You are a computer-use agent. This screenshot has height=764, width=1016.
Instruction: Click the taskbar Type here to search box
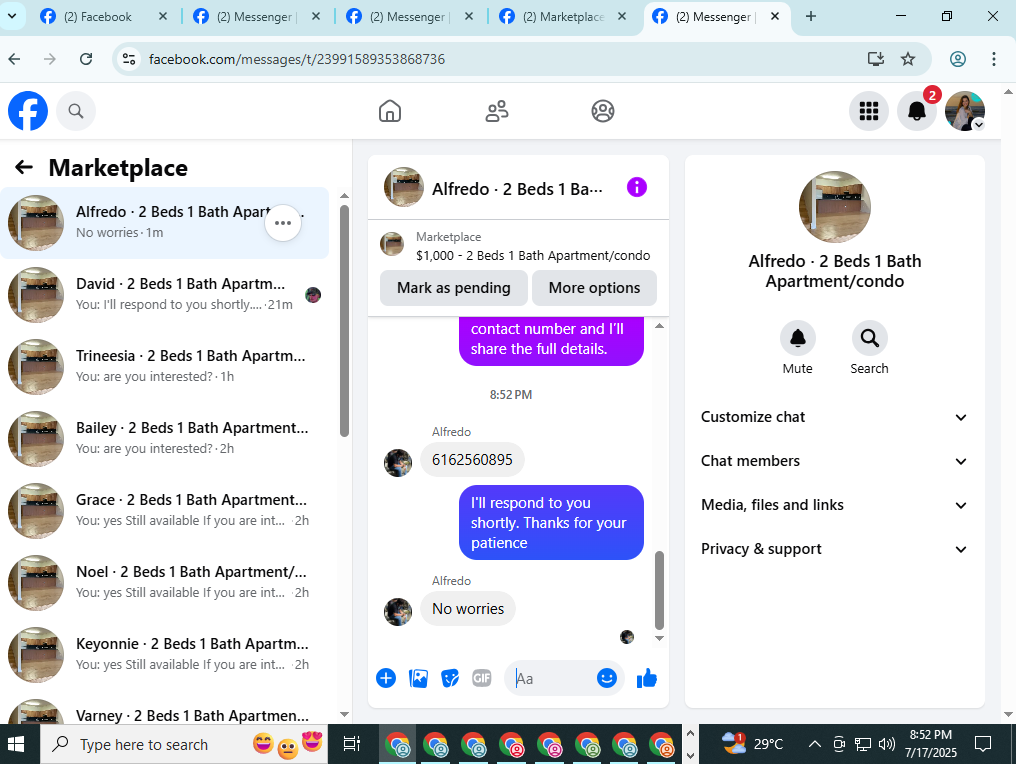pyautogui.click(x=185, y=744)
